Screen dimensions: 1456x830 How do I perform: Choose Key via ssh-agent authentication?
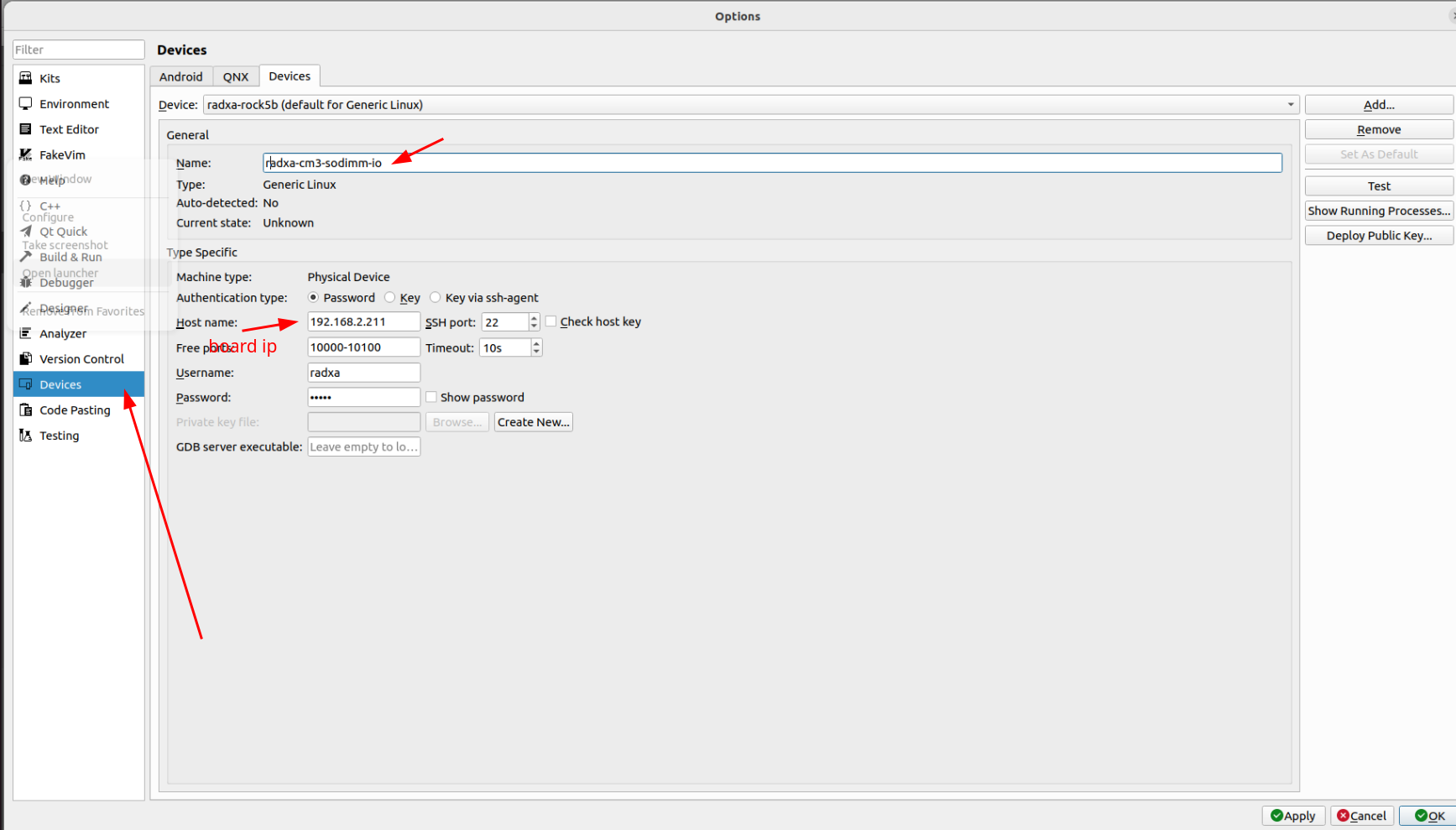point(436,298)
